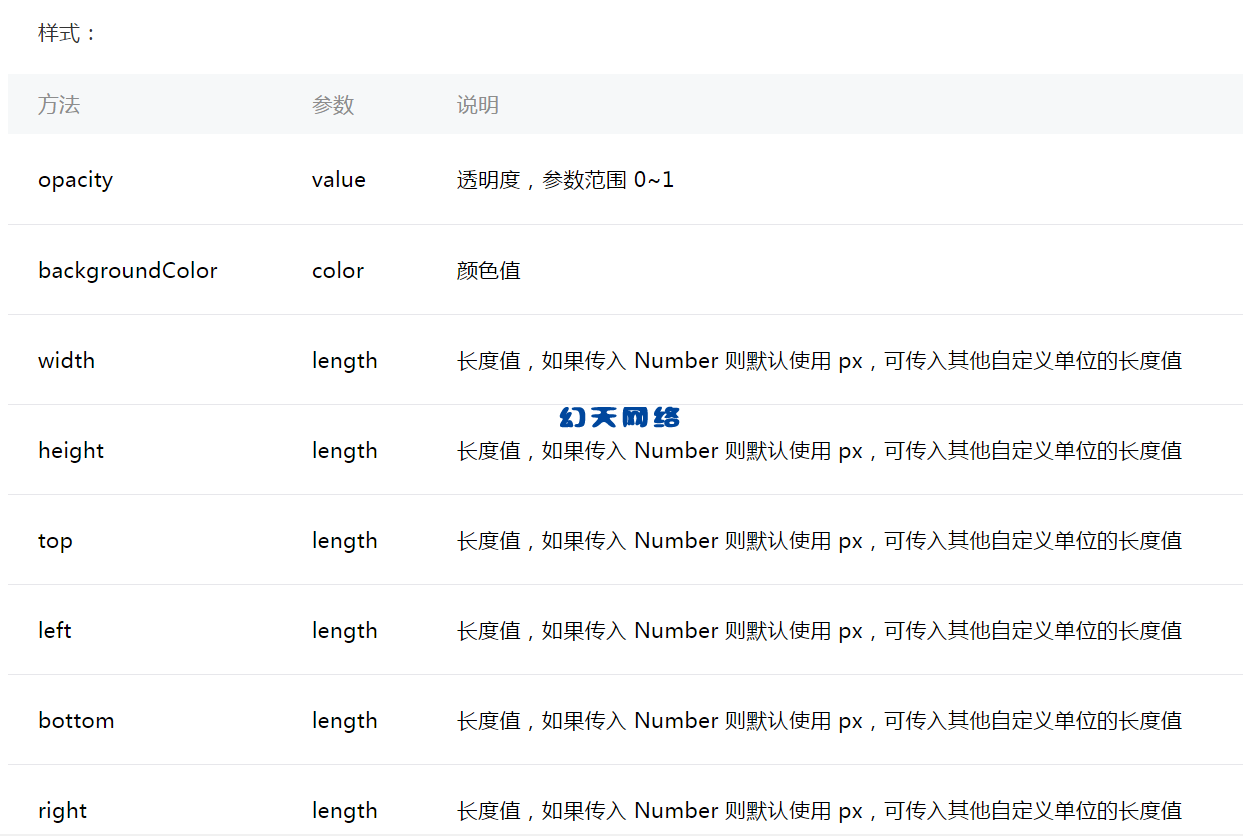The height and width of the screenshot is (836, 1243).
Task: Select the top method name
Action: [x=55, y=541]
